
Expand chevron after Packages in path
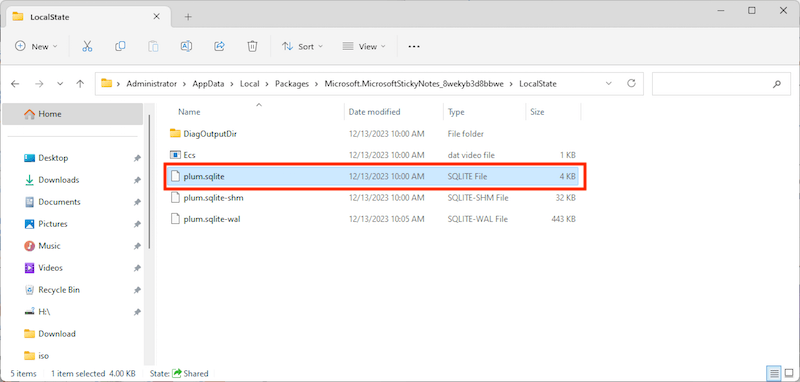coord(317,84)
